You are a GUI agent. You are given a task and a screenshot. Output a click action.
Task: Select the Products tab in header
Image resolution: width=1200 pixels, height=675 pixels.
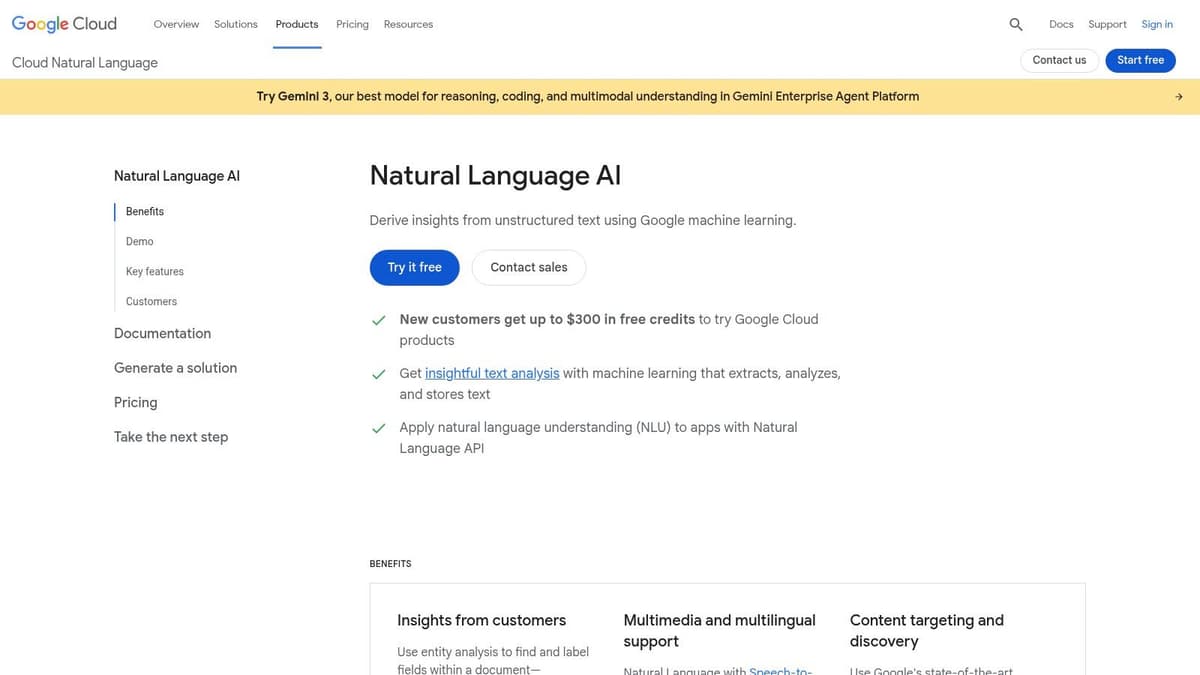[x=297, y=24]
